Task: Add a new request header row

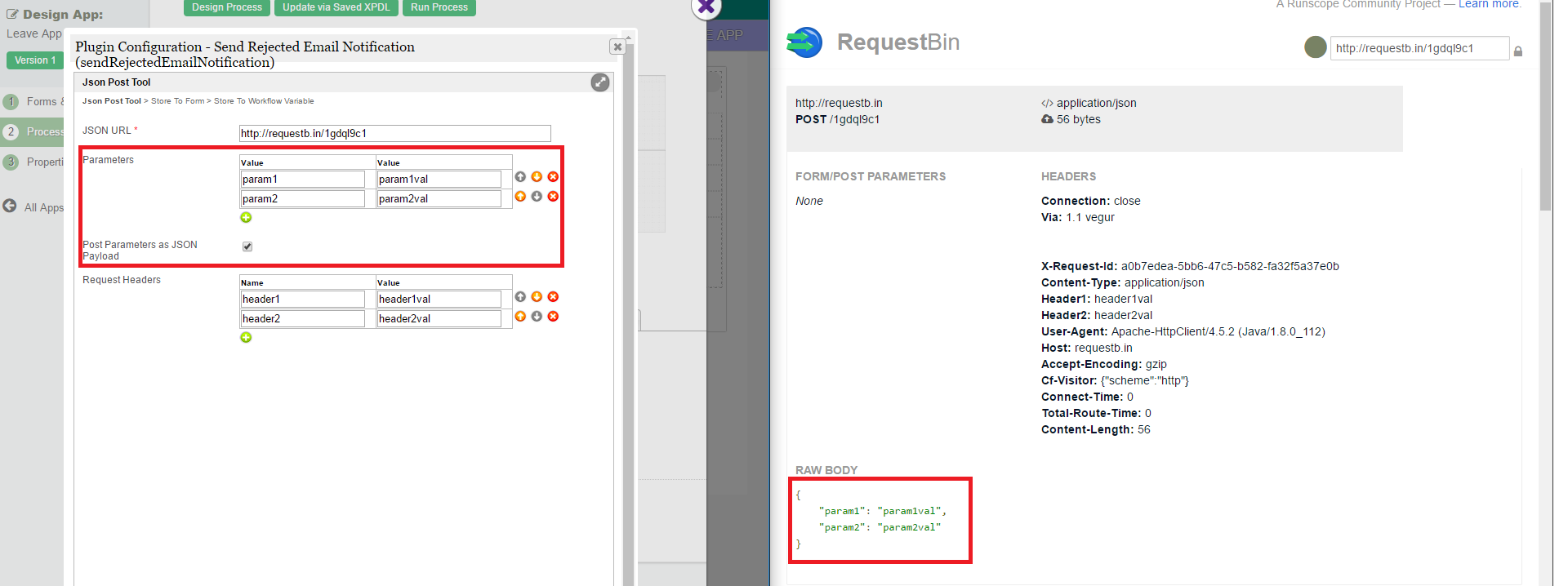Action: [x=246, y=338]
